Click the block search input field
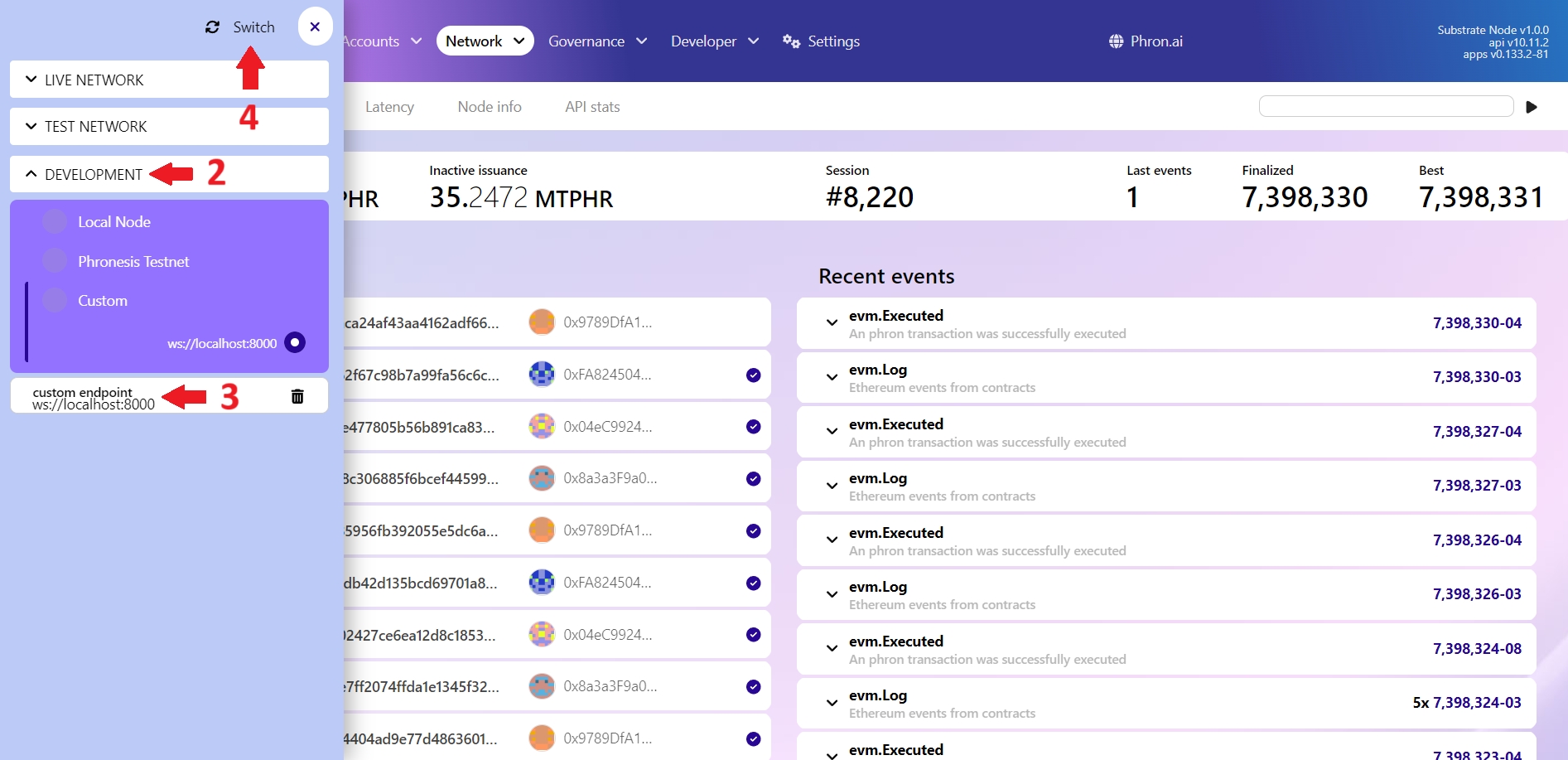This screenshot has width=1568, height=760. pyautogui.click(x=1385, y=106)
